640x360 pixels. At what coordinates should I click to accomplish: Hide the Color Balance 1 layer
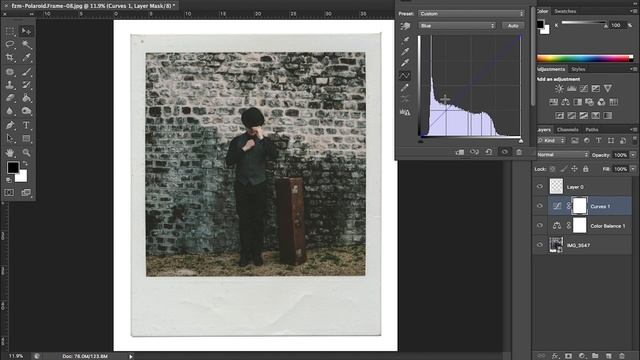coord(540,225)
